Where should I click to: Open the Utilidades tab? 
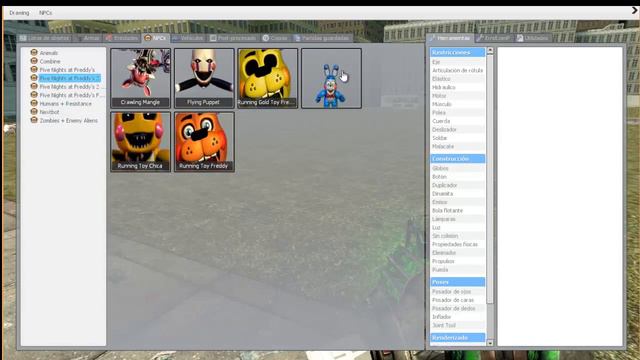click(x=532, y=38)
